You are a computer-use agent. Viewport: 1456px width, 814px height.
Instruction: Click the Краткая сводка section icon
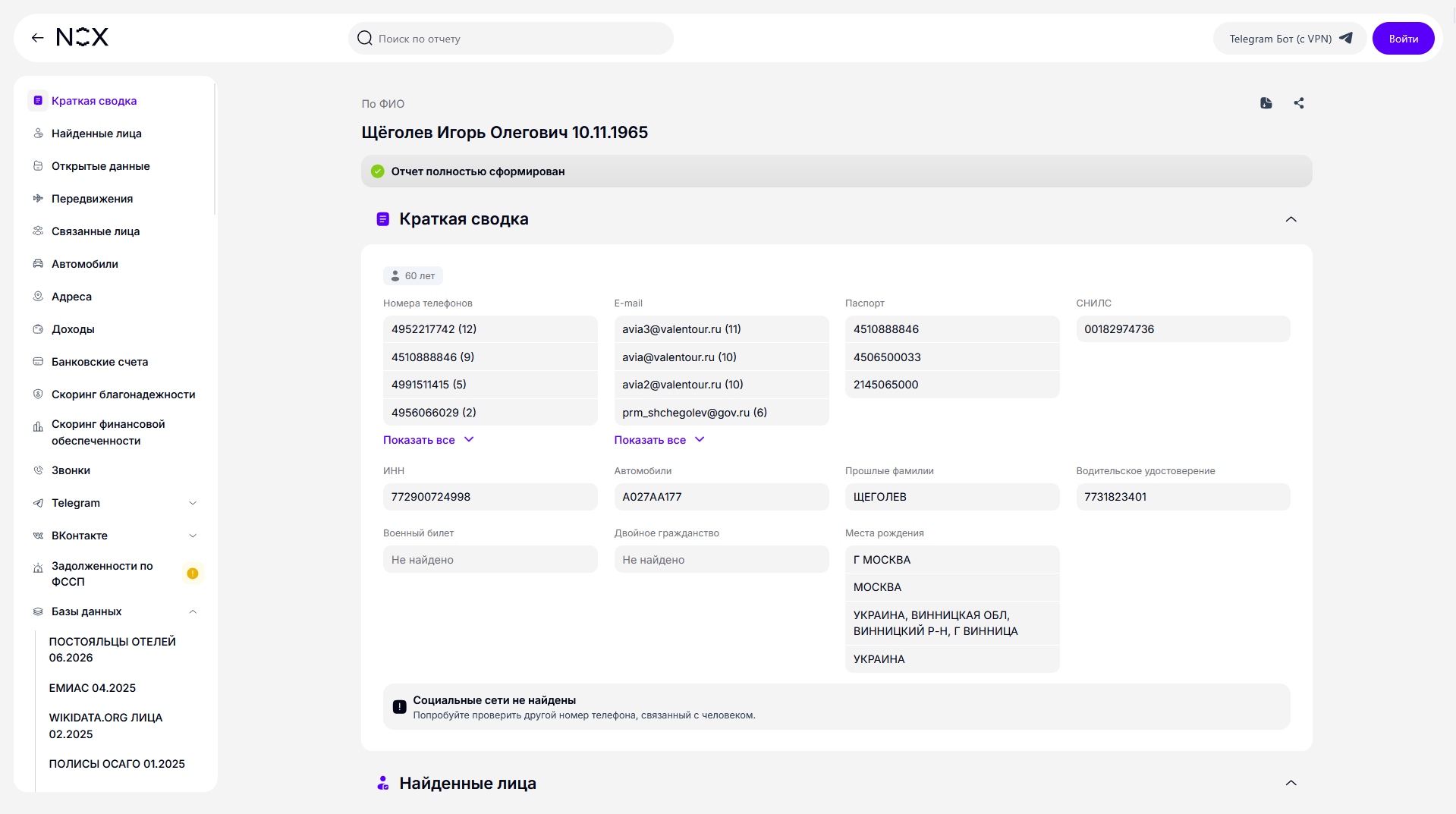(x=383, y=219)
